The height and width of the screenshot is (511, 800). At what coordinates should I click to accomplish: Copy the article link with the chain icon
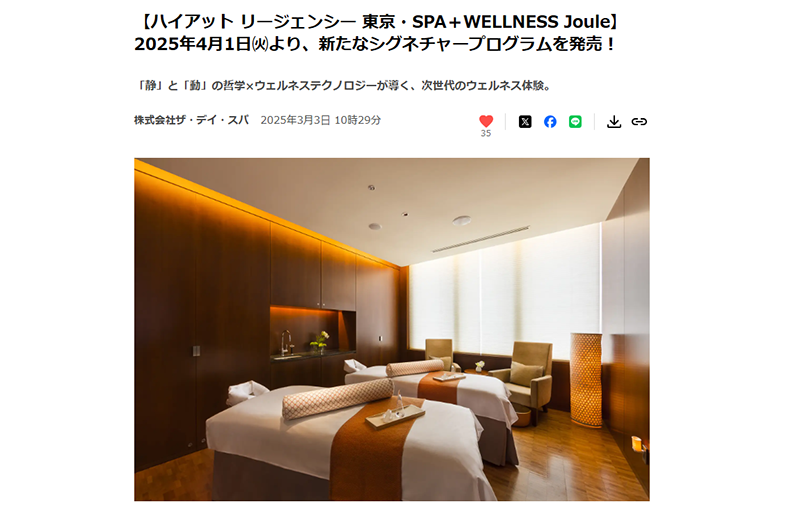[639, 121]
